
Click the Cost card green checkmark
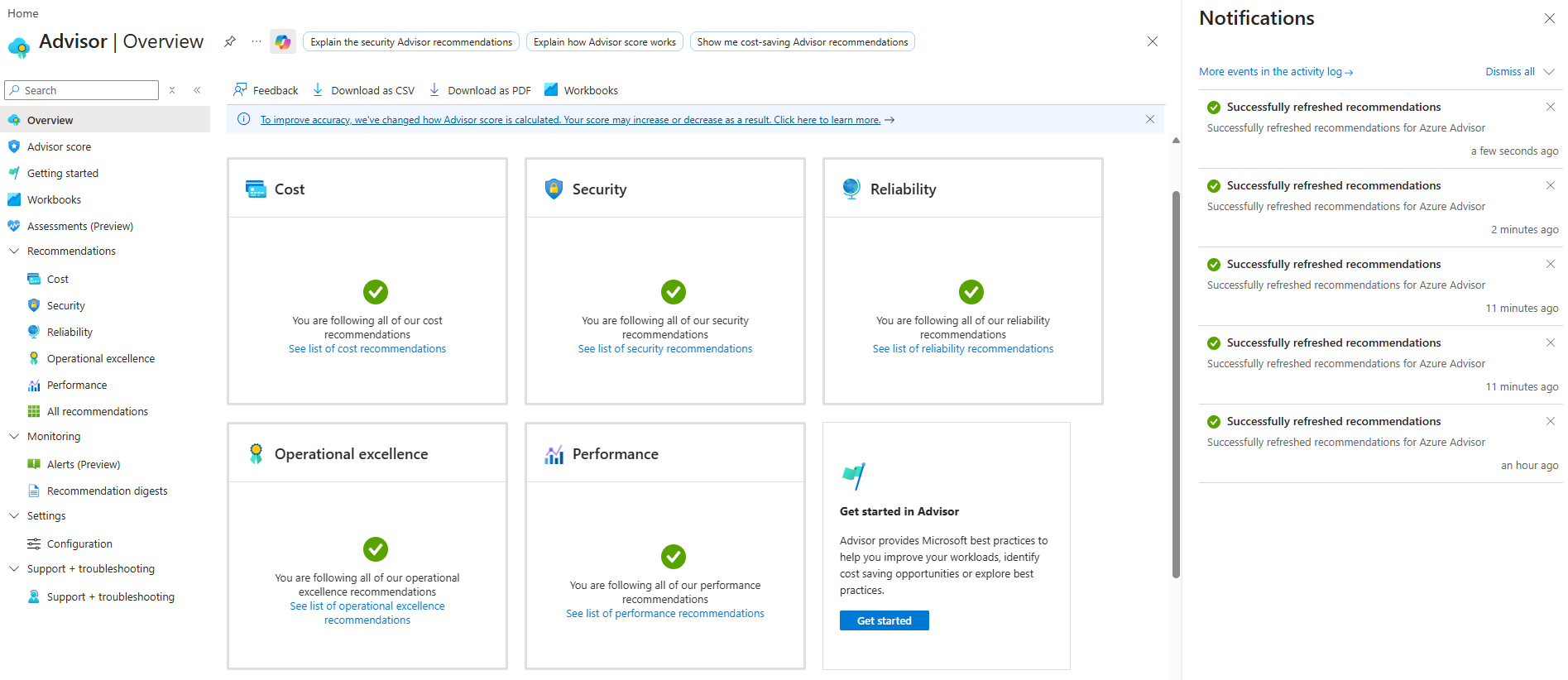pyautogui.click(x=376, y=292)
